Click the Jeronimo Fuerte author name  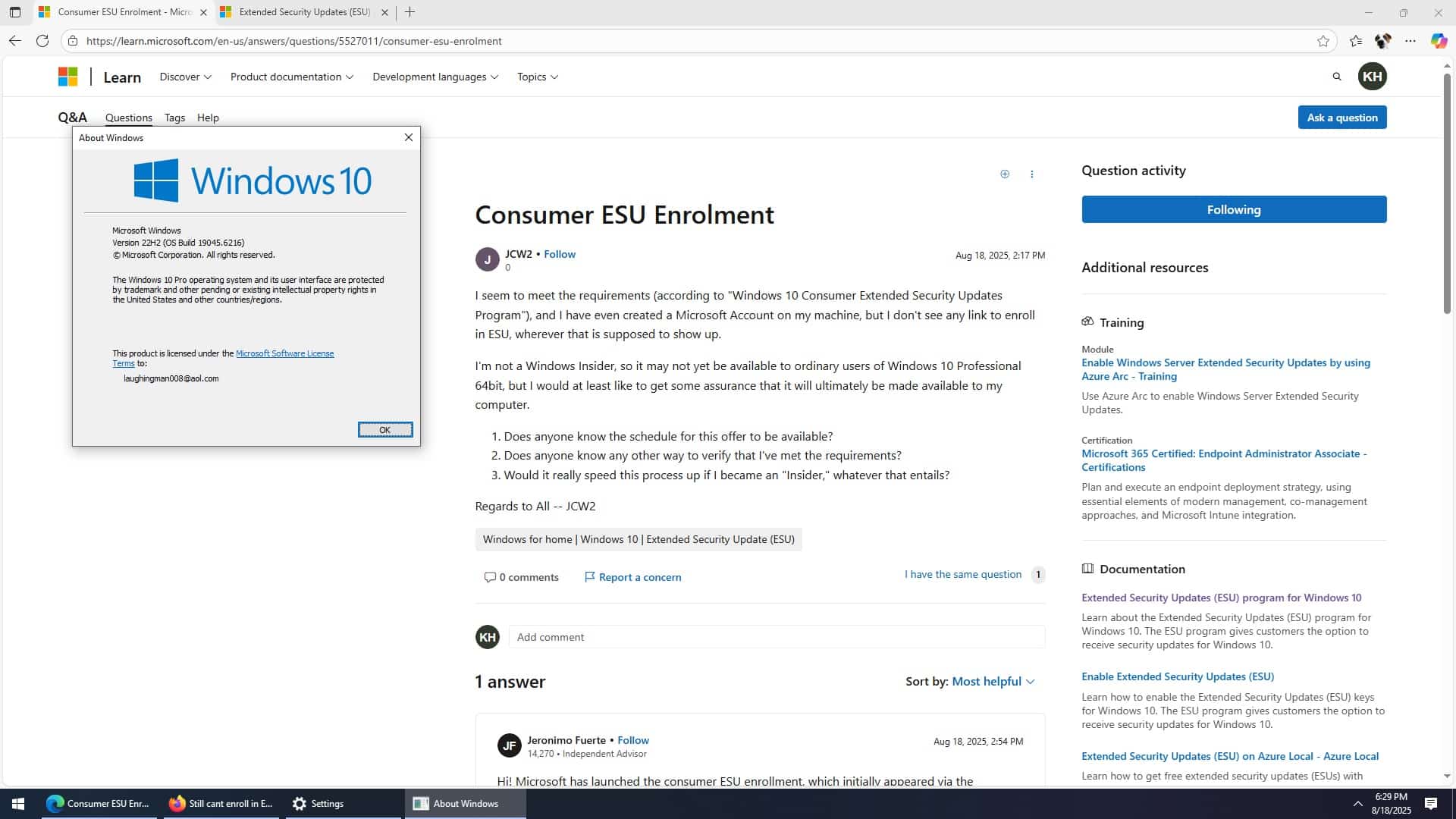566,740
